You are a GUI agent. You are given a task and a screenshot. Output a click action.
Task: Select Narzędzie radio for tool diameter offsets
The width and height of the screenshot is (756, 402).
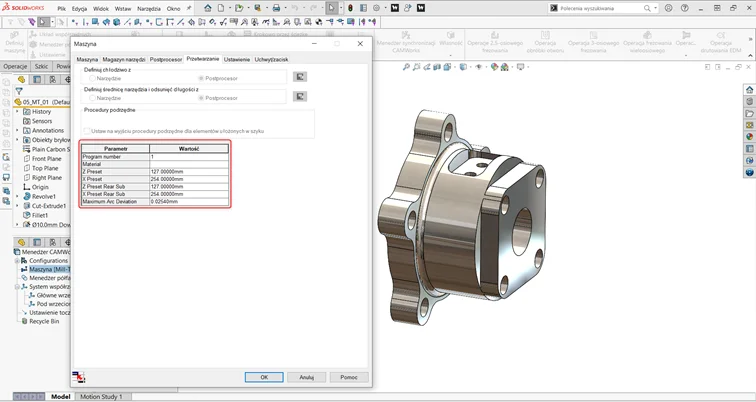pyautogui.click(x=92, y=98)
